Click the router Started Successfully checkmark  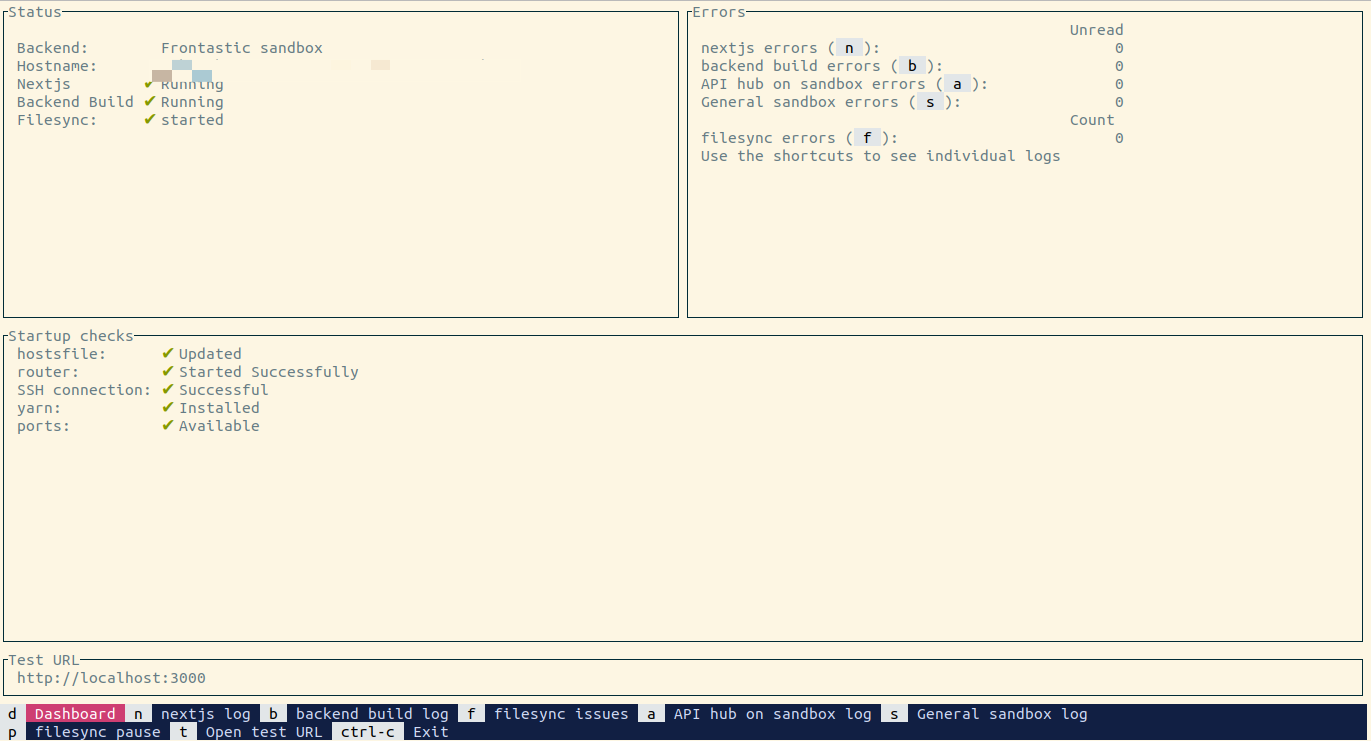point(167,372)
